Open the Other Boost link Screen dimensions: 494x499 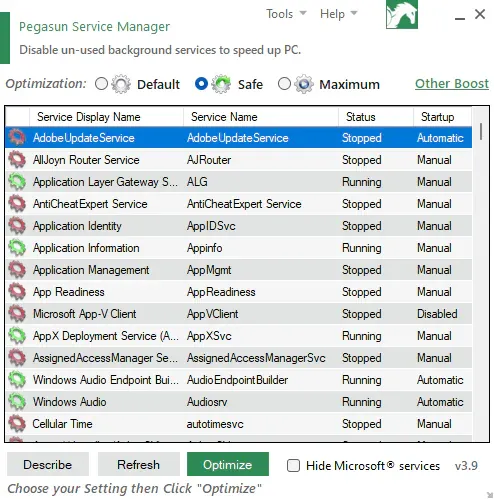(452, 84)
